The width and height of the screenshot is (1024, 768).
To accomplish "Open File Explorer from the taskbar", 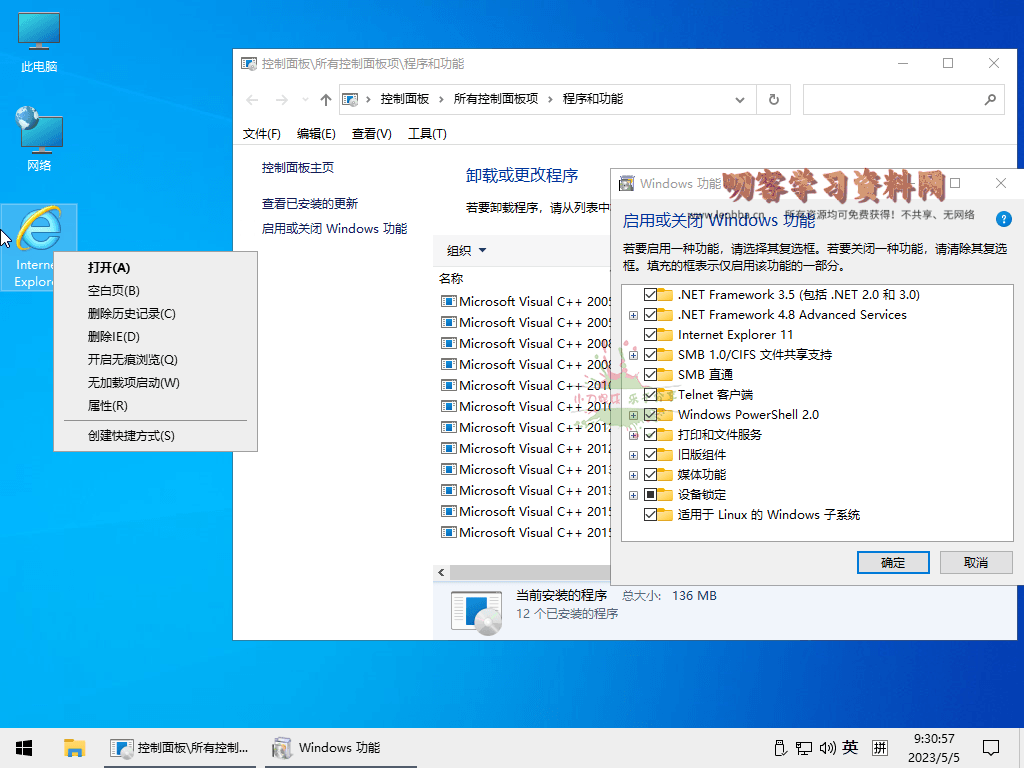I will (74, 747).
